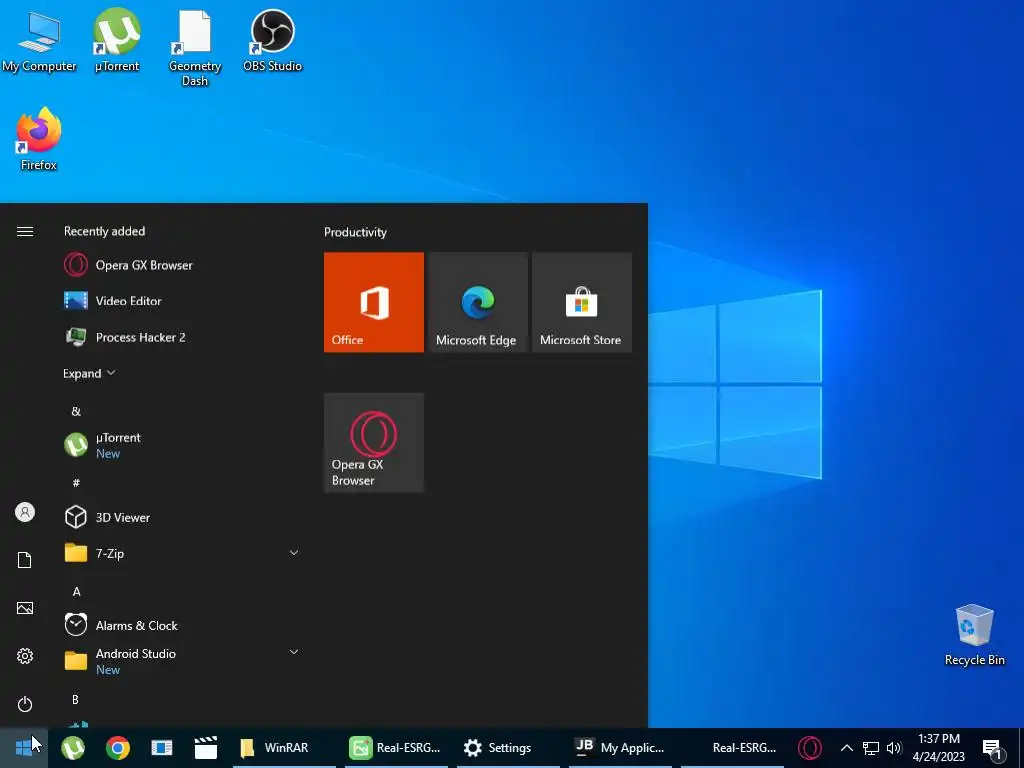Open the 7-Zip folder entry

(x=182, y=553)
